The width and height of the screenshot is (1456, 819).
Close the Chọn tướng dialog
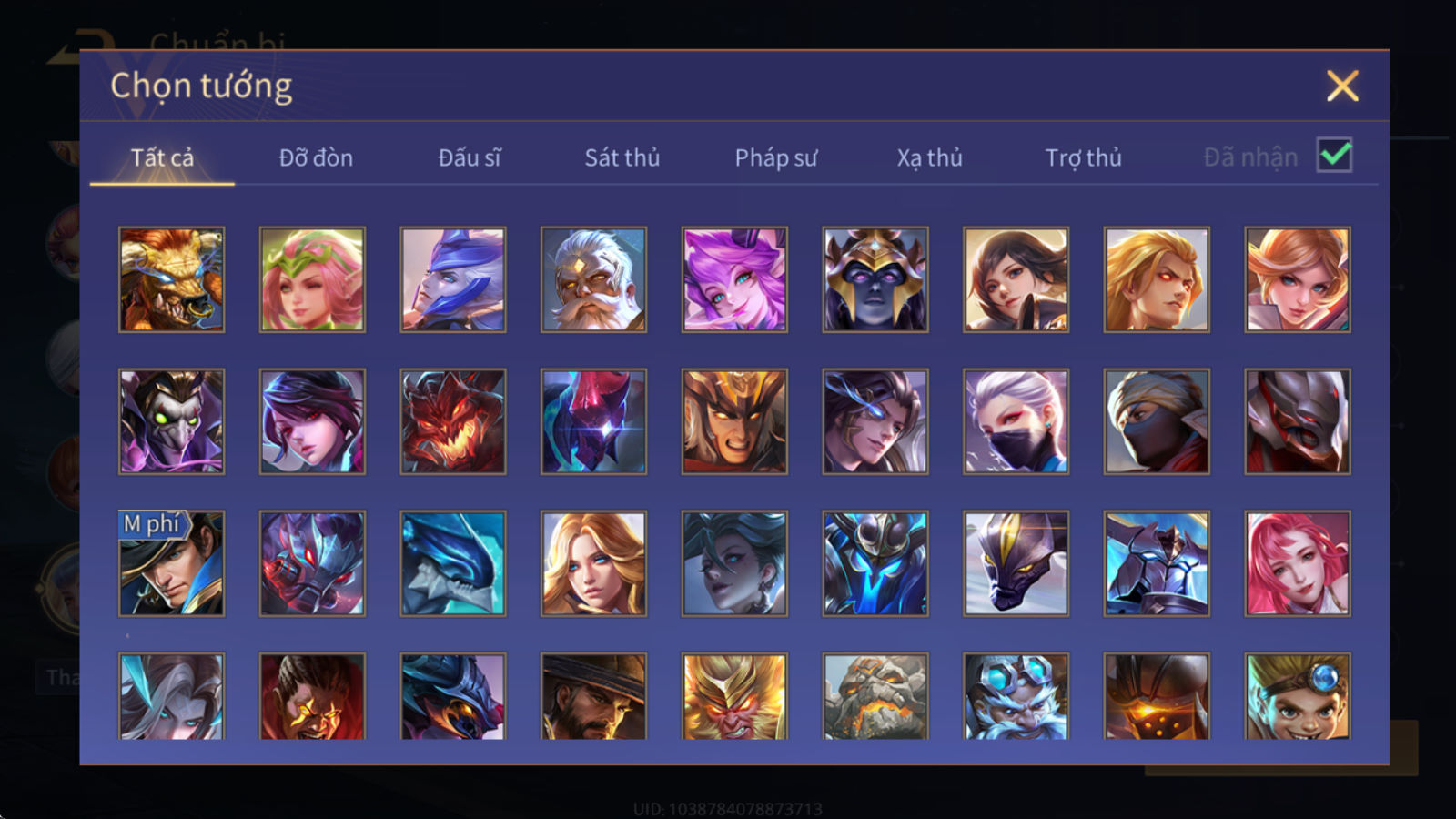pyautogui.click(x=1342, y=86)
